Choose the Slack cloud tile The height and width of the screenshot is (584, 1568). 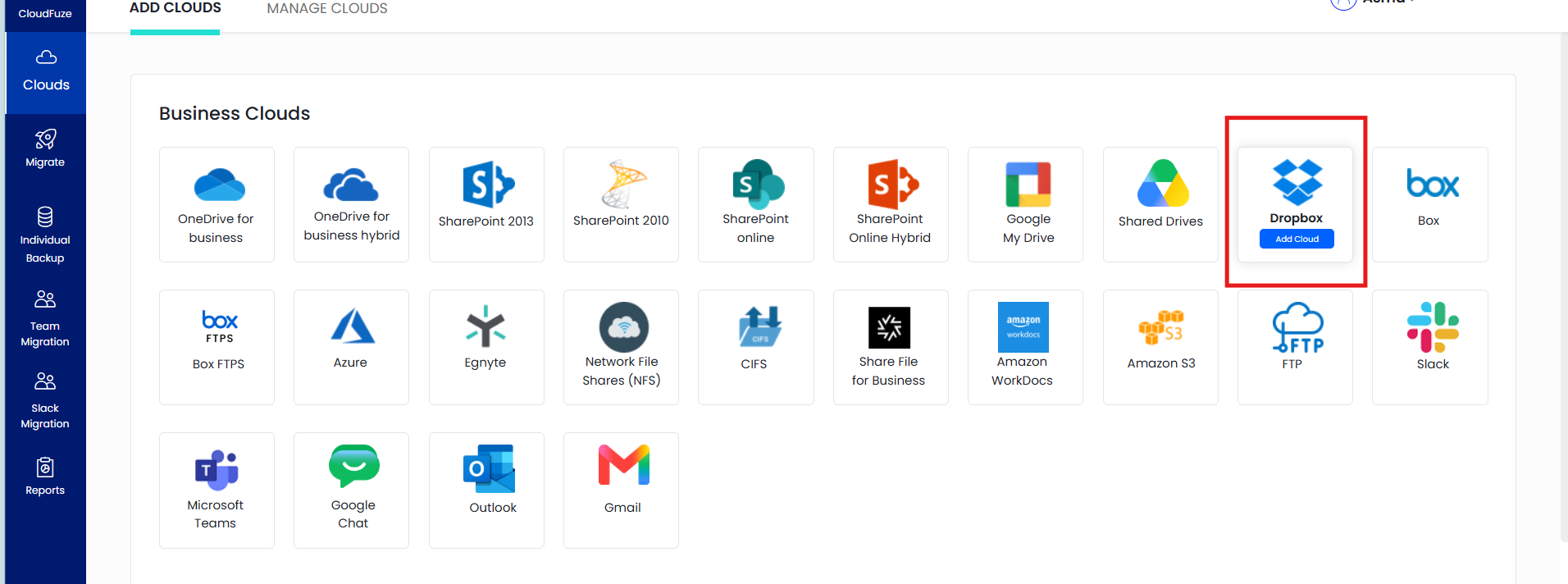click(1429, 347)
